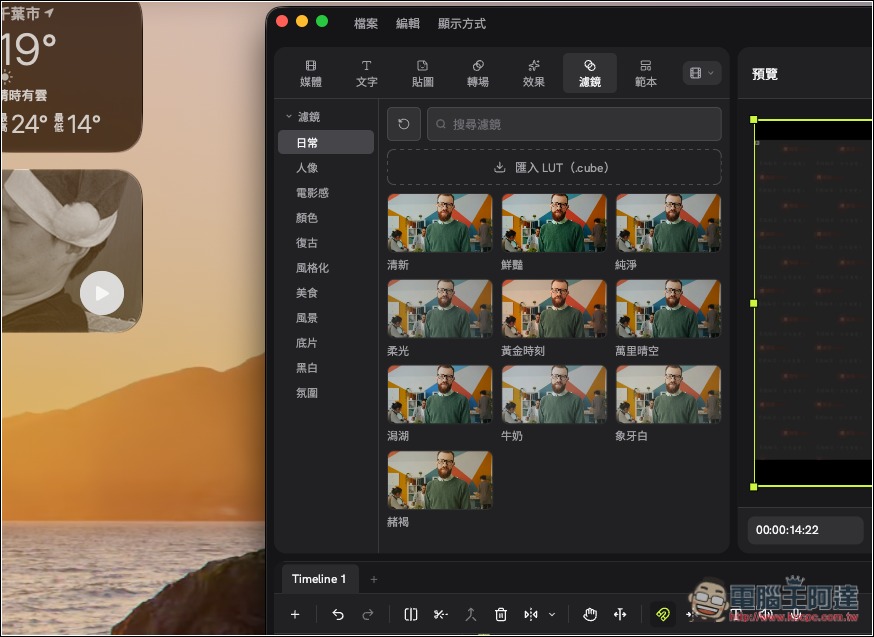
Task: Click the bottom-left preview crop handle
Action: click(754, 487)
